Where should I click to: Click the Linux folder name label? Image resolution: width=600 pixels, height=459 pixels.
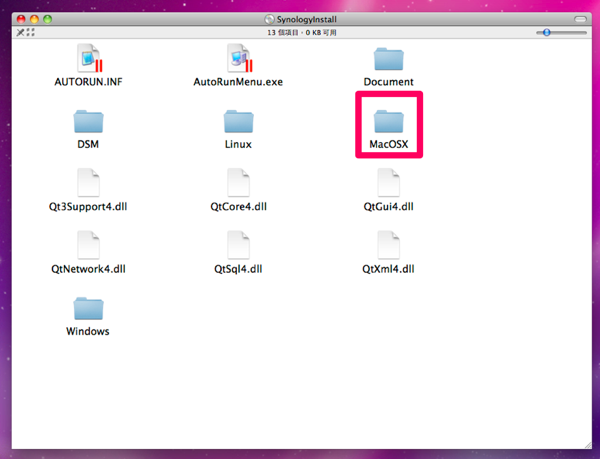238,144
